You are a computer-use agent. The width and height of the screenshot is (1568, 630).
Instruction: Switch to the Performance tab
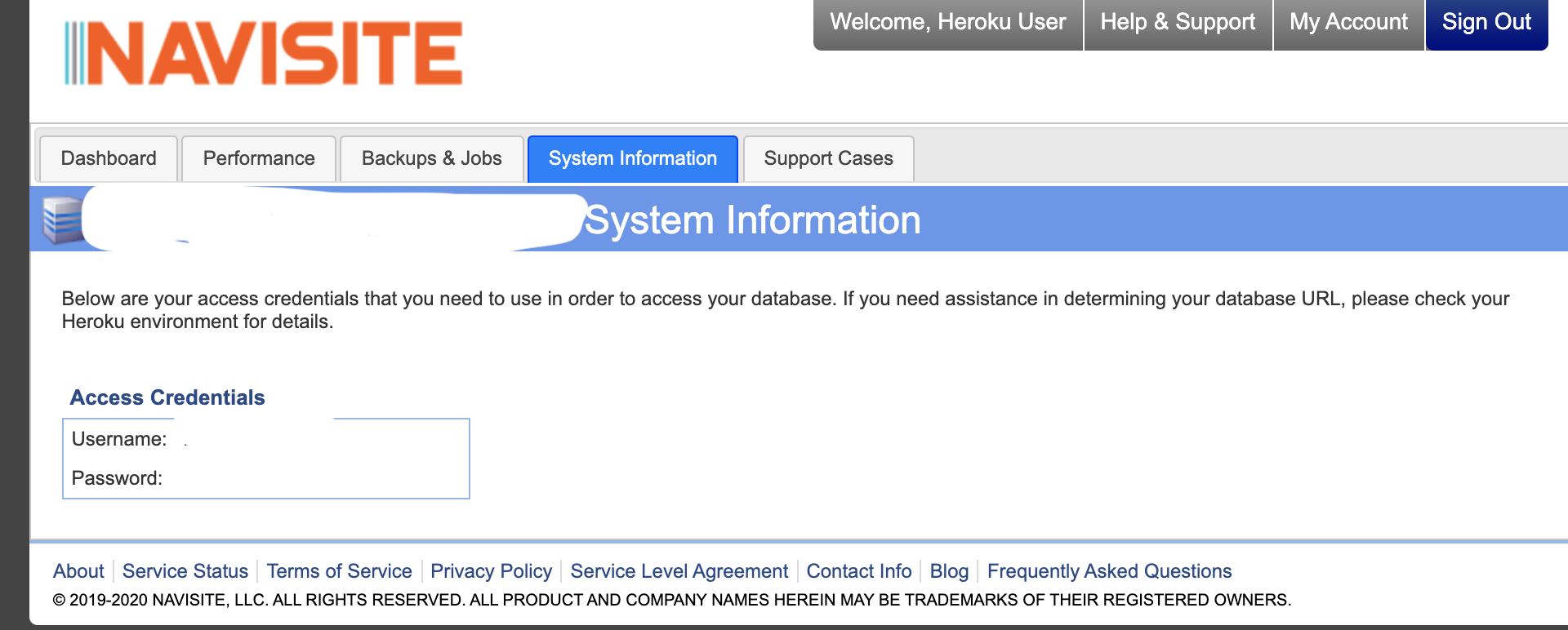pyautogui.click(x=259, y=158)
